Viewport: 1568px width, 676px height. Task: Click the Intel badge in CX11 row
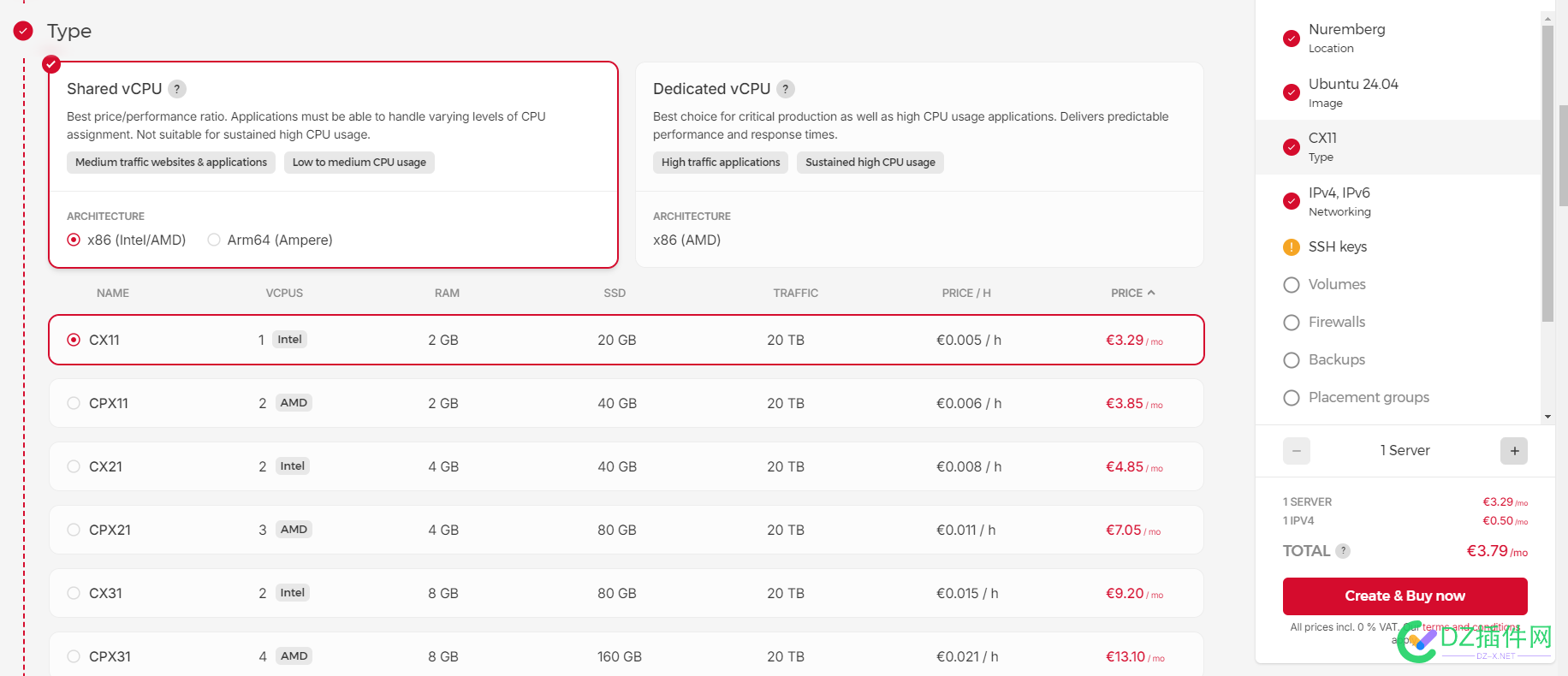290,340
